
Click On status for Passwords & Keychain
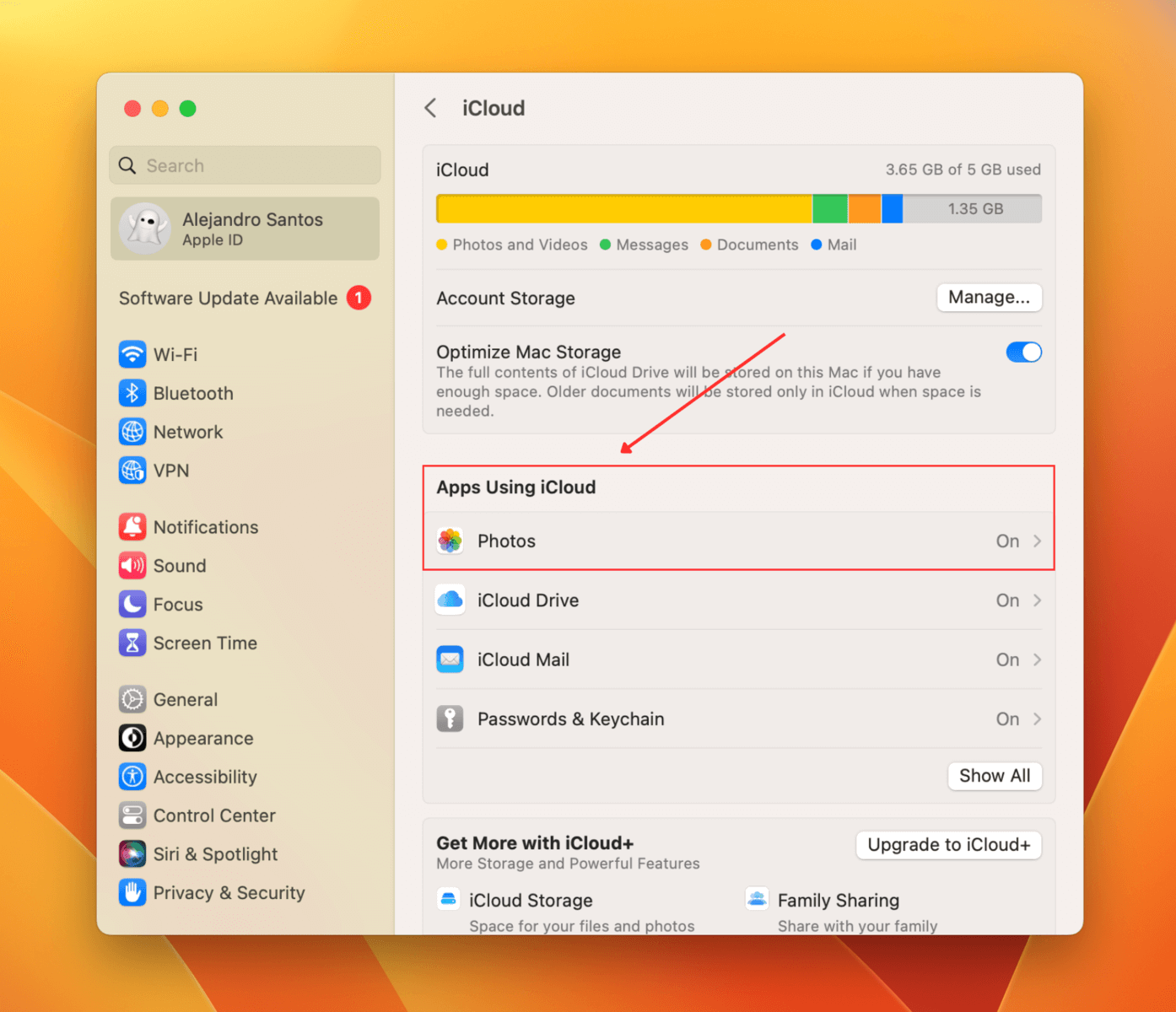click(x=1007, y=719)
